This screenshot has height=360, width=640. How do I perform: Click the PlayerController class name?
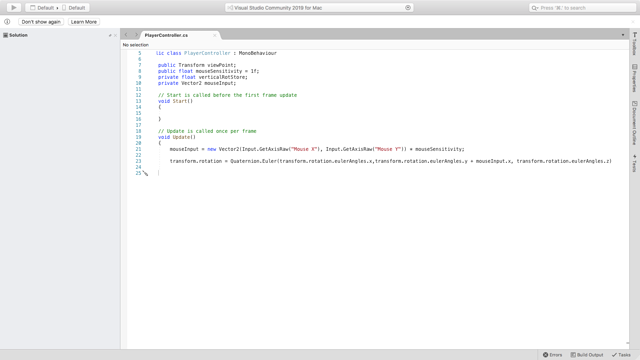coord(207,53)
